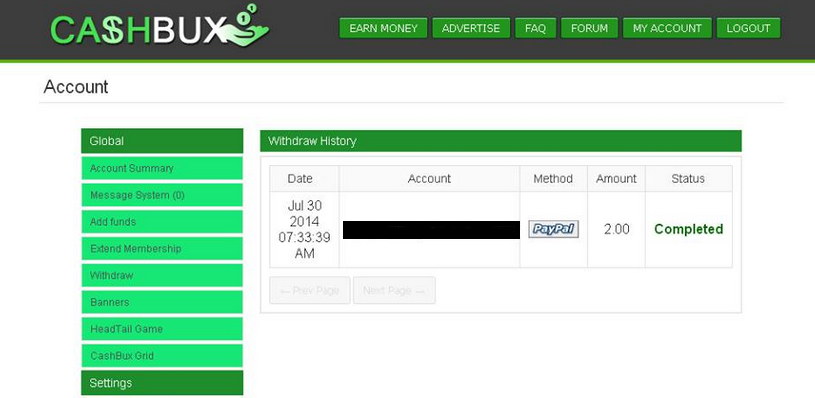Click the Prev Page button
This screenshot has width=815, height=398.
310,290
